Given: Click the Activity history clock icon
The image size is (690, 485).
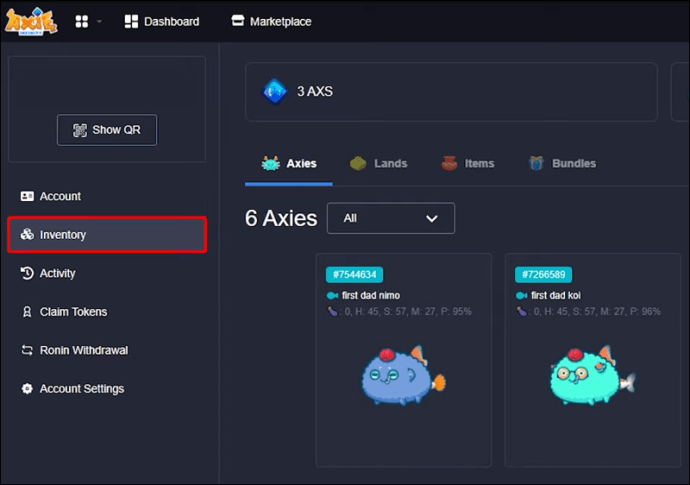Looking at the screenshot, I should 27,273.
